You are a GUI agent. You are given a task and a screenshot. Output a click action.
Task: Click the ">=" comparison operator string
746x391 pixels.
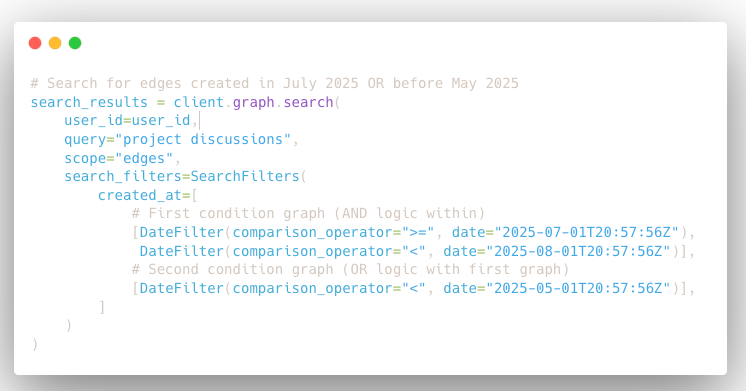coord(418,232)
